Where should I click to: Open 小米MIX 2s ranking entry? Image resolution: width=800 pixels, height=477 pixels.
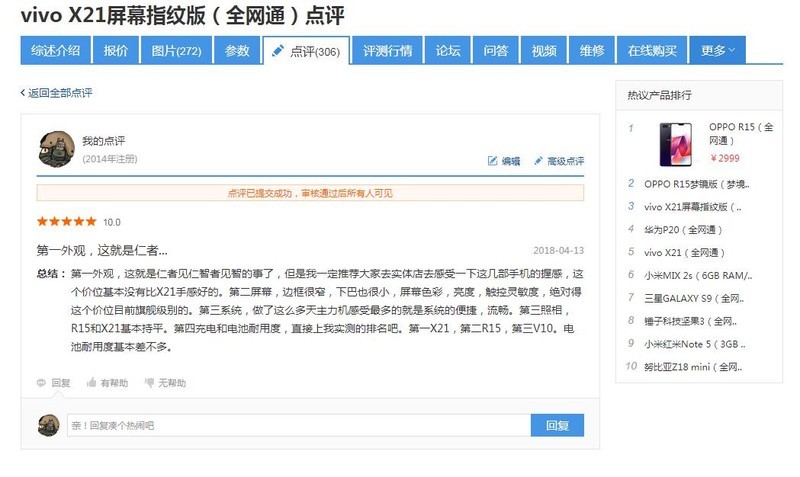tap(698, 275)
